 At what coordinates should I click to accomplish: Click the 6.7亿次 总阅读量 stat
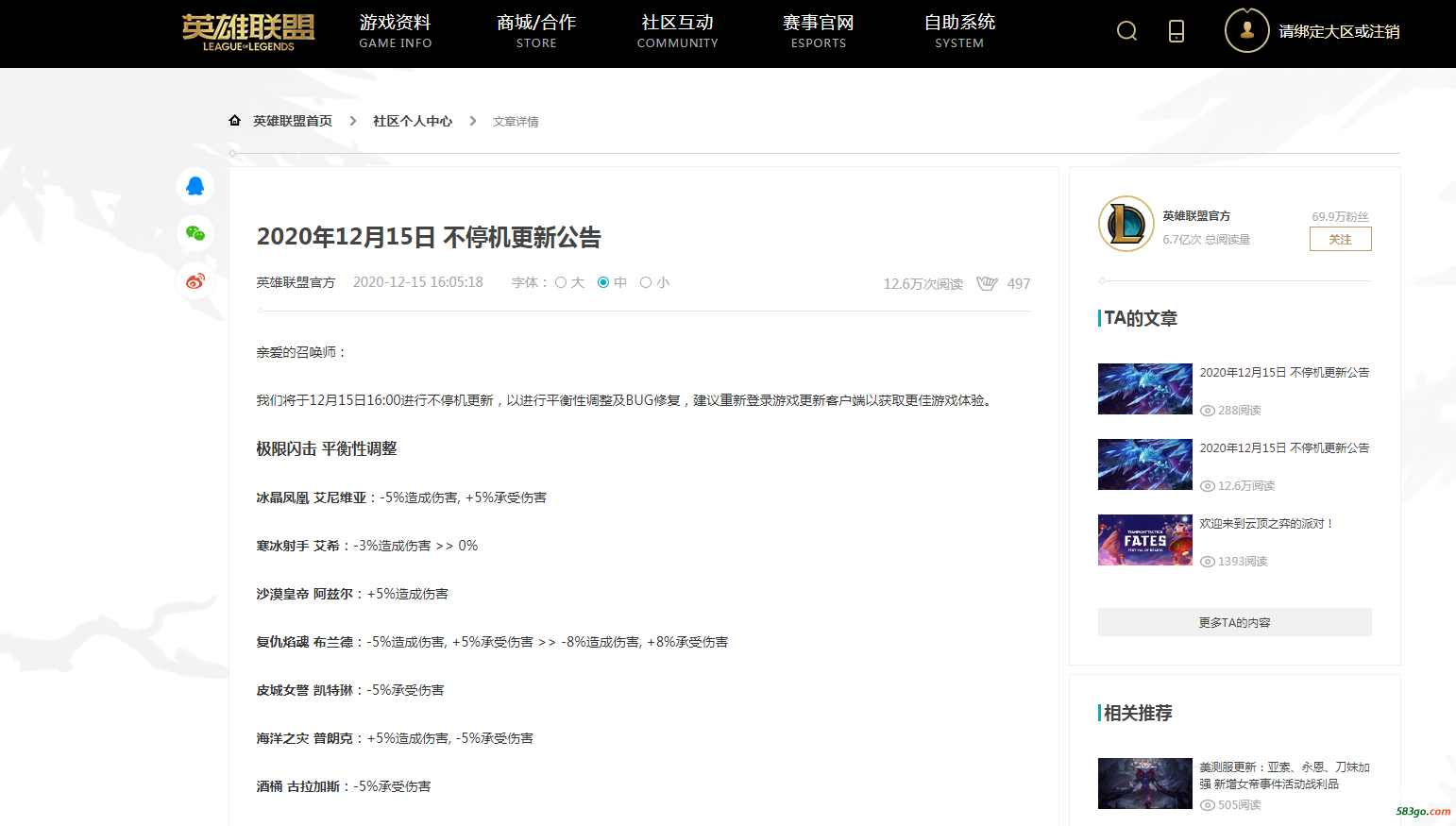(1207, 240)
